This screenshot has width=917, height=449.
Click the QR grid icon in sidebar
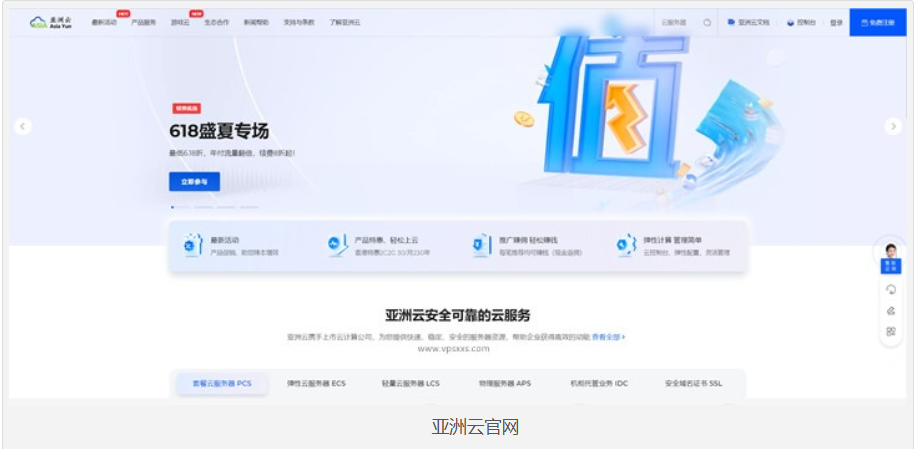[890, 331]
